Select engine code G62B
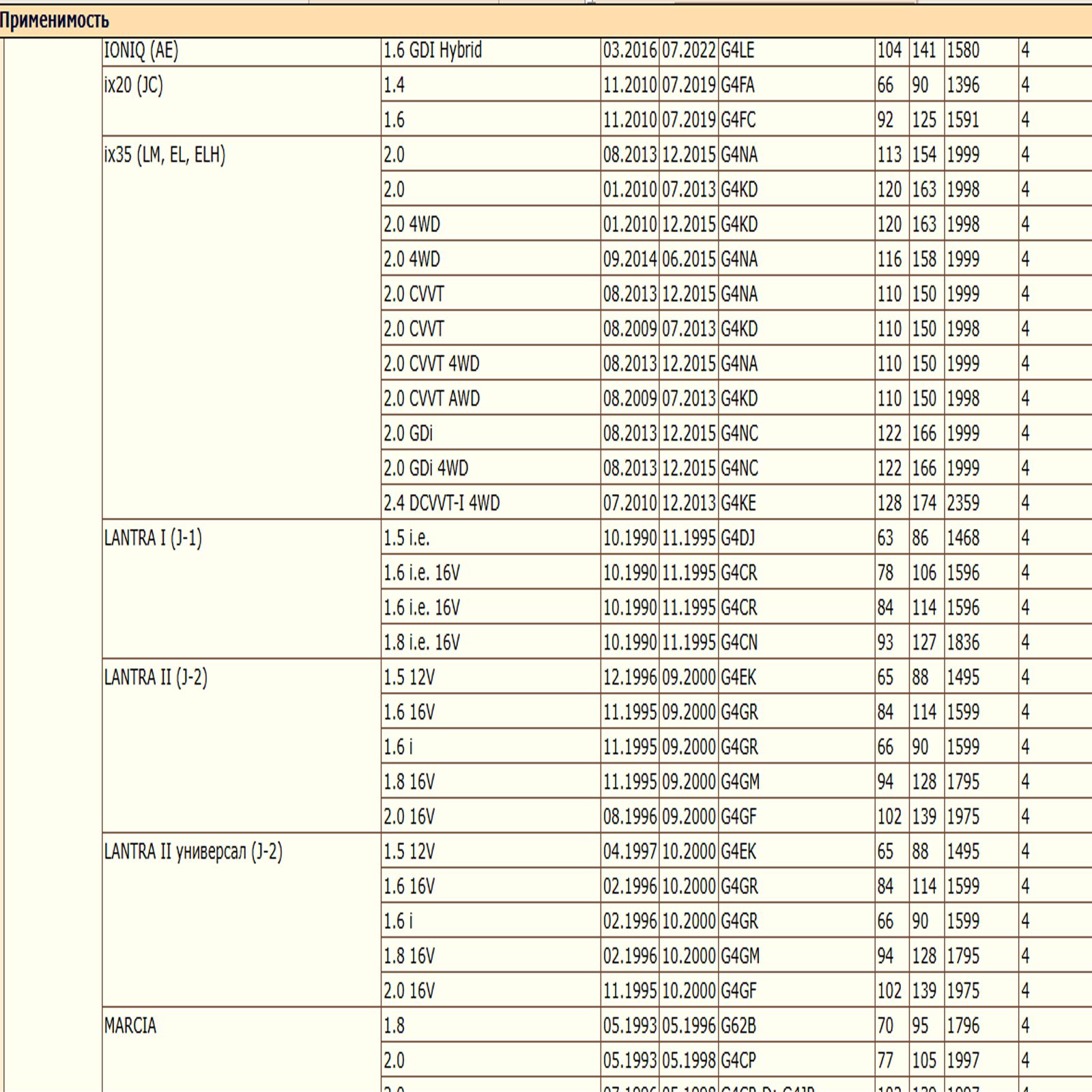1092x1092 pixels. (x=738, y=1026)
